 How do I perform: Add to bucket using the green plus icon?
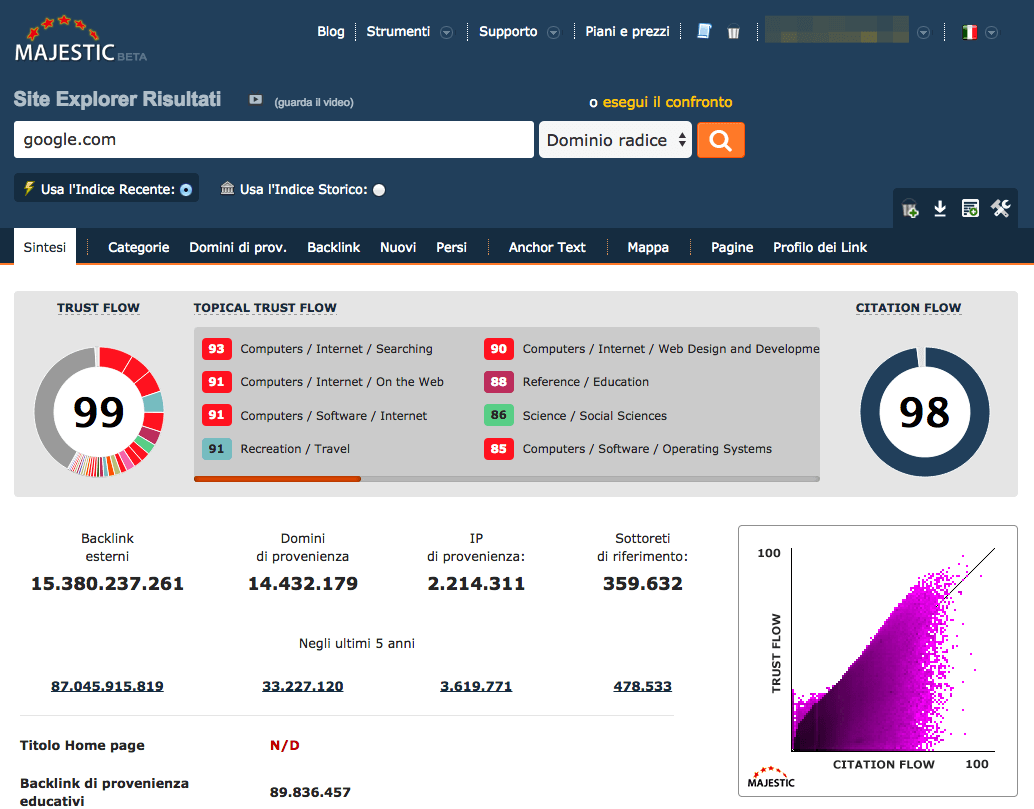(x=910, y=209)
